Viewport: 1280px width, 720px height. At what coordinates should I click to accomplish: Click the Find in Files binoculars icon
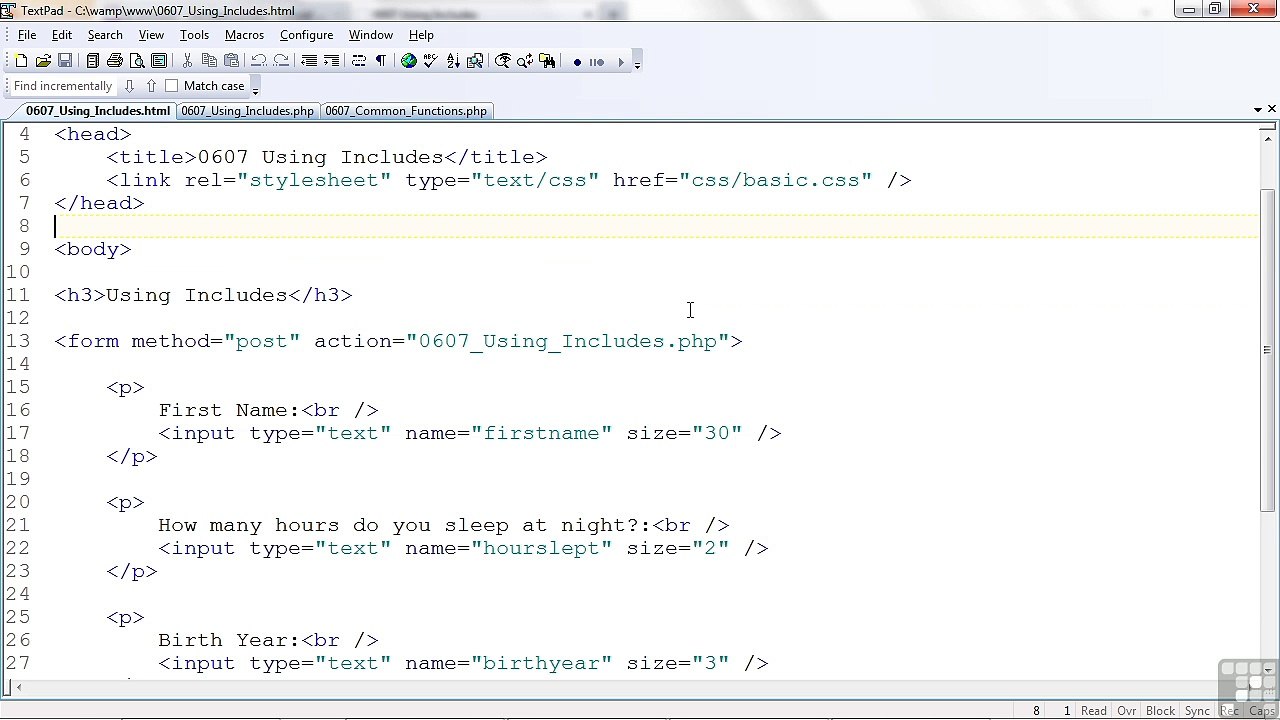coord(547,61)
